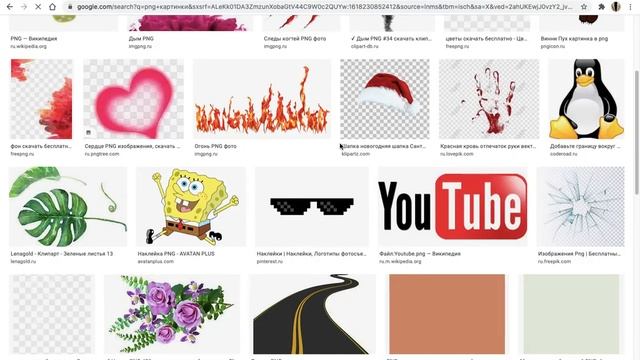
Task: Open the solid terracotta color thumbnail
Action: [x=447, y=314]
